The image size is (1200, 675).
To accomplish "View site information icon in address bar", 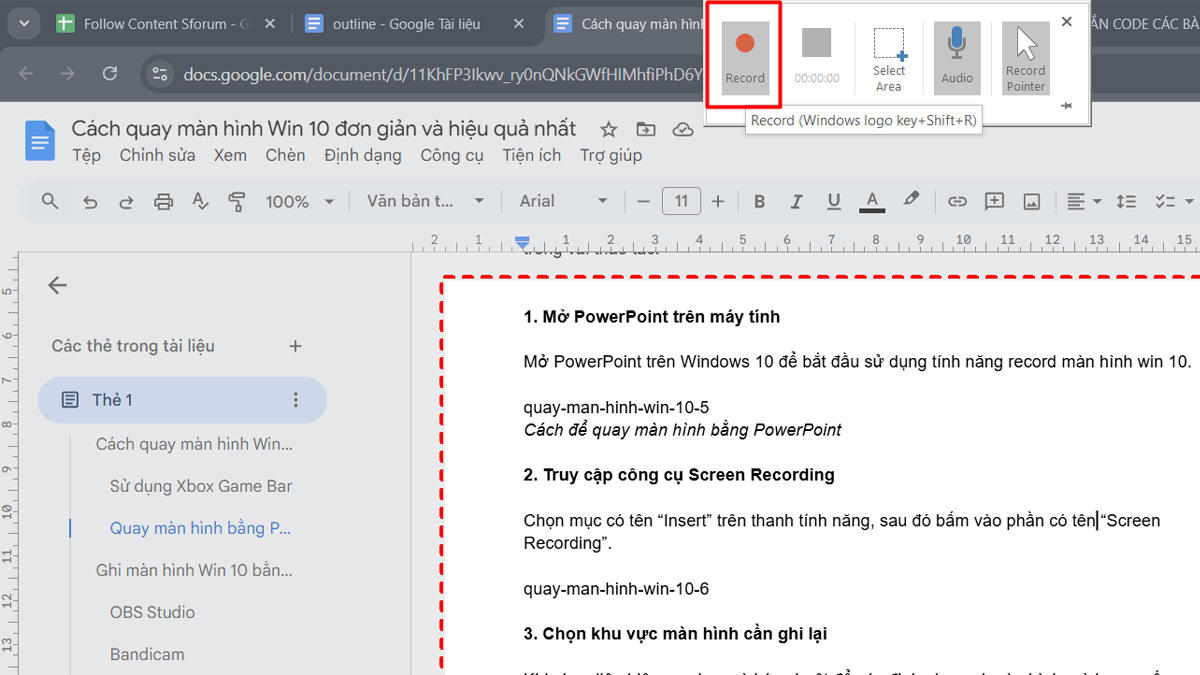I will click(159, 74).
